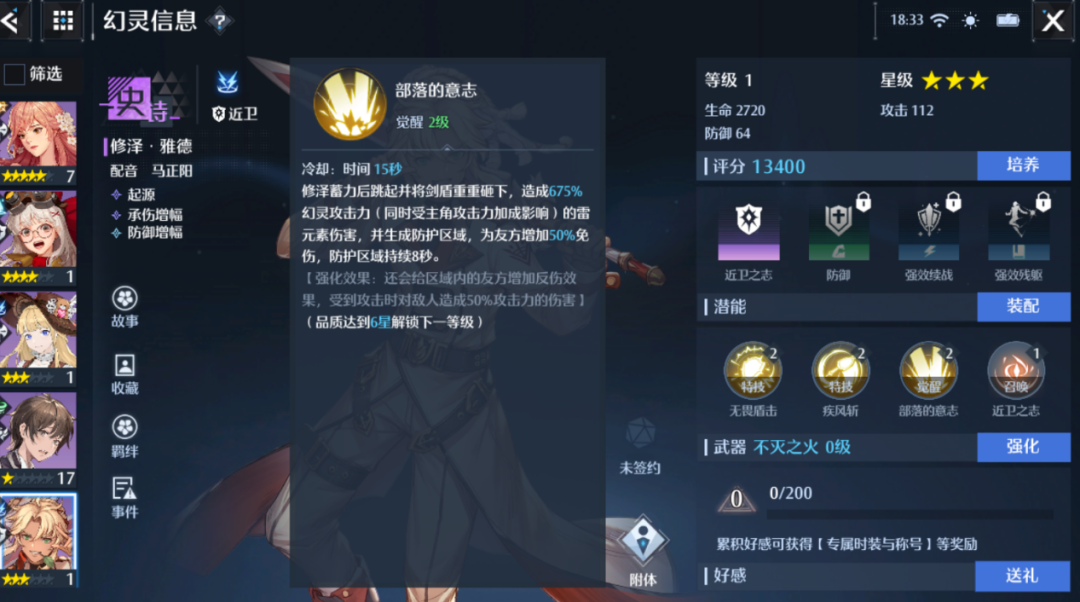Select the pink-haired five-star character thumbnail
1080x602 pixels.
(x=39, y=143)
